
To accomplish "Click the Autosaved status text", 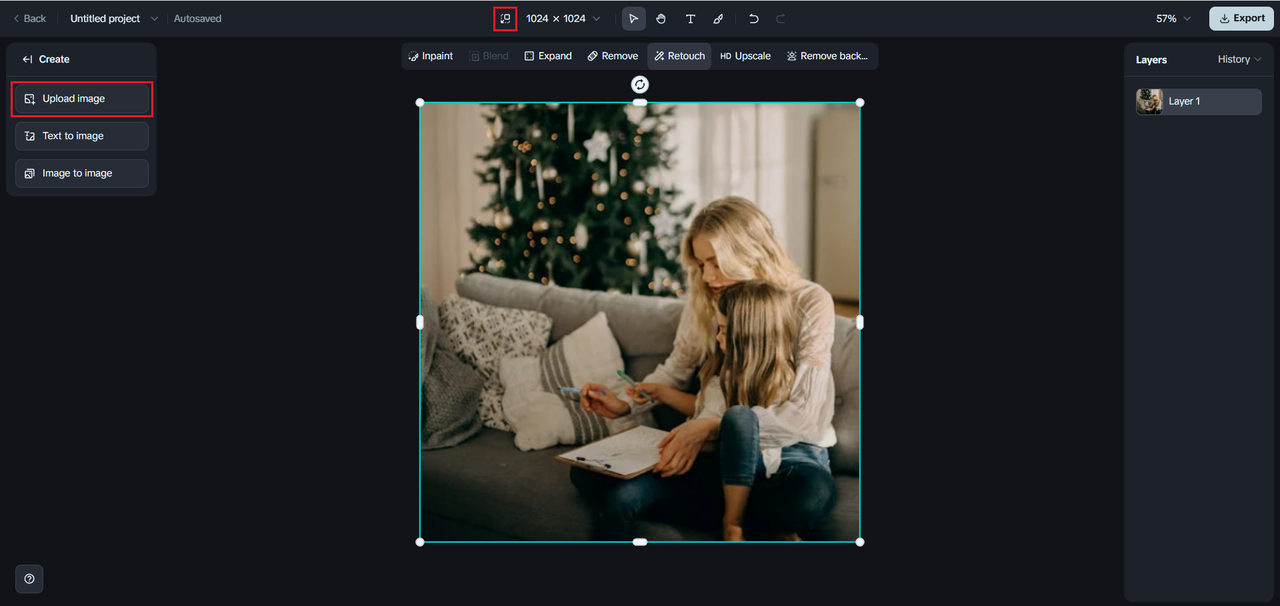I will [198, 18].
